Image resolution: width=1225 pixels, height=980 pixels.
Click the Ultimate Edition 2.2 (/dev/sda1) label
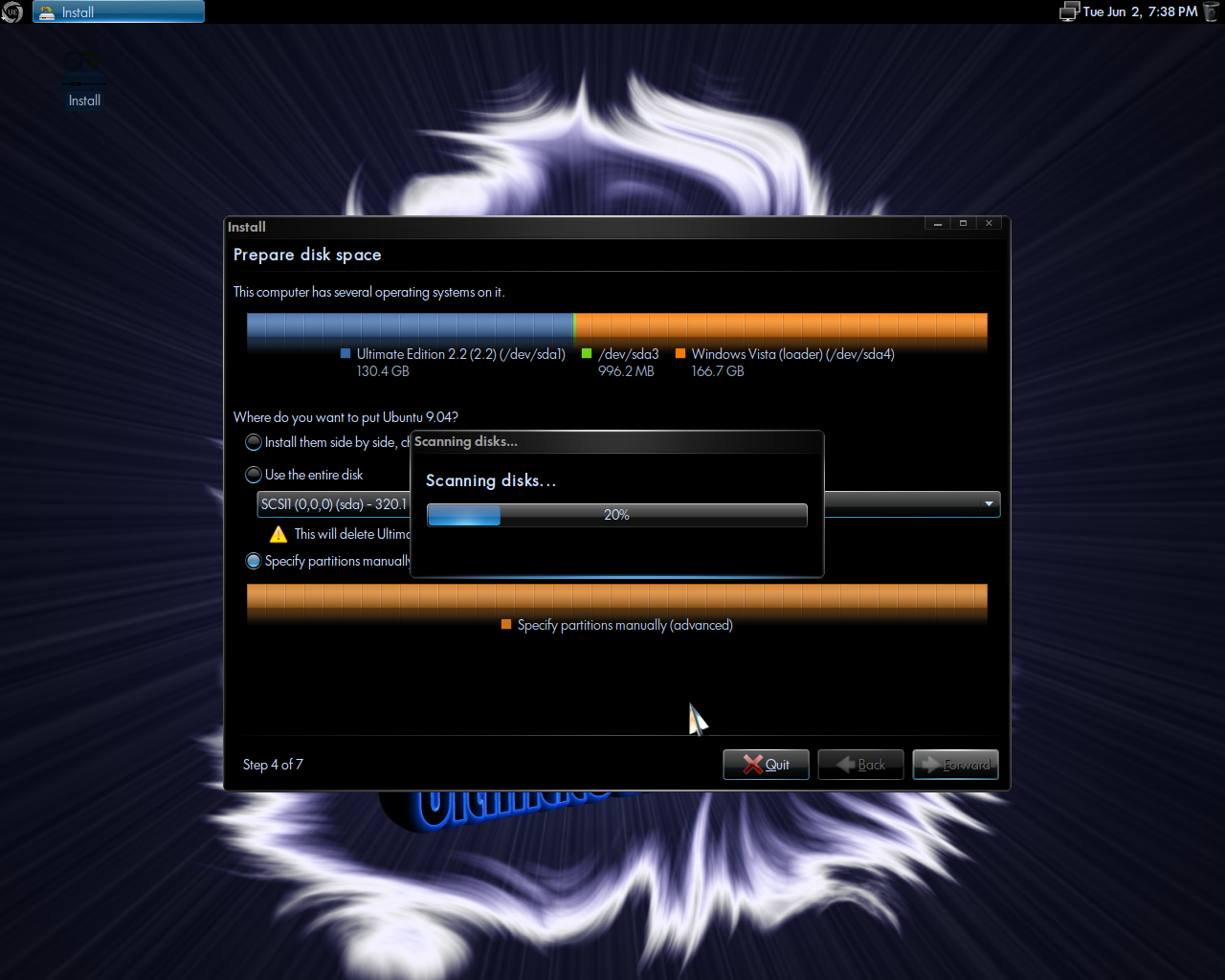[x=461, y=354]
